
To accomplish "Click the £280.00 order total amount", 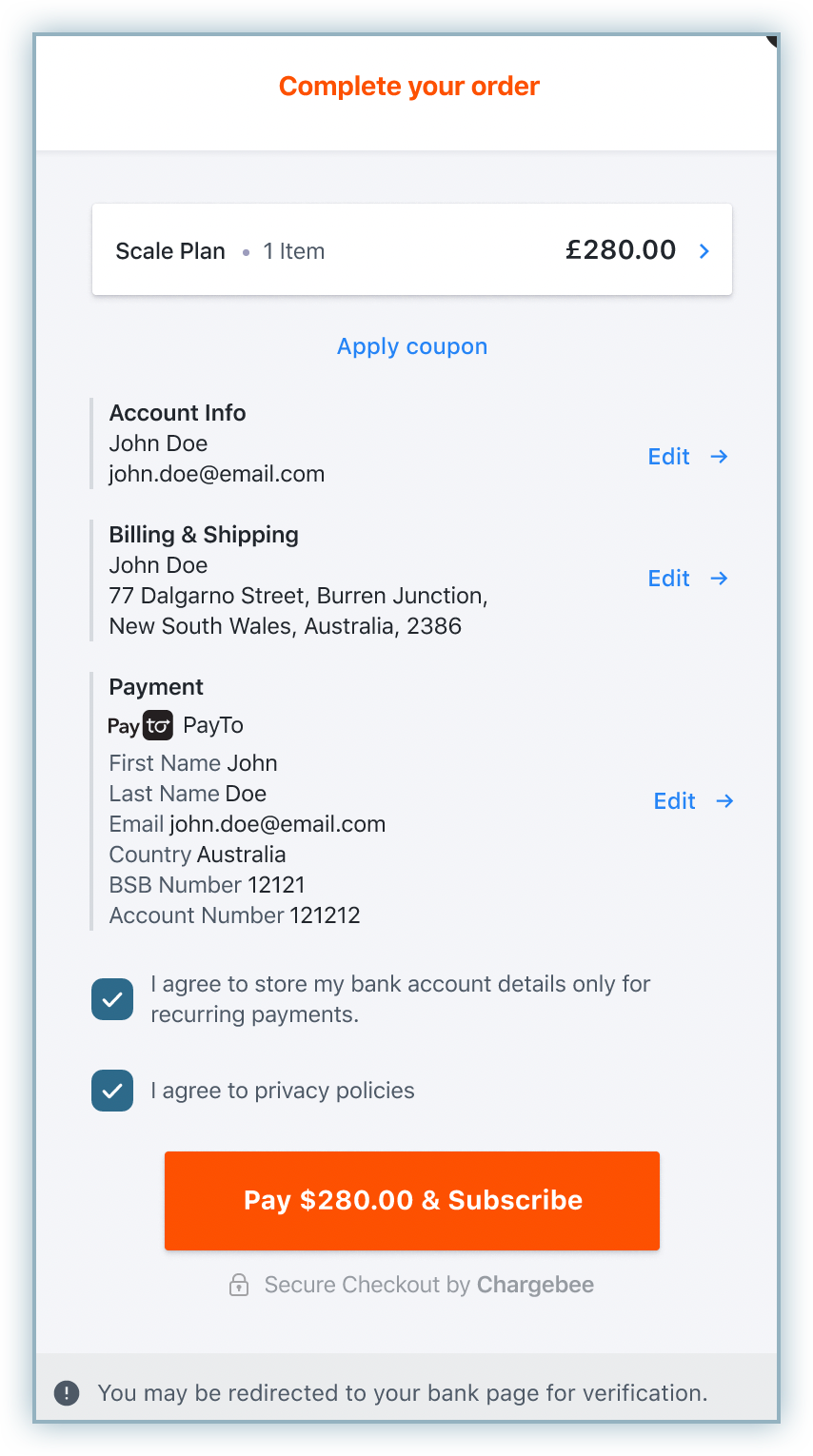I will click(x=621, y=250).
